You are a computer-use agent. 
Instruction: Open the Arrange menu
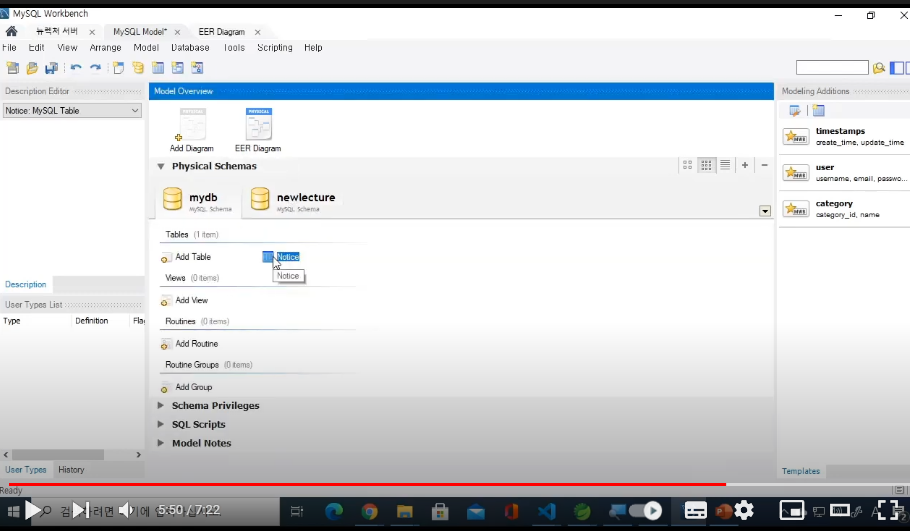click(106, 48)
